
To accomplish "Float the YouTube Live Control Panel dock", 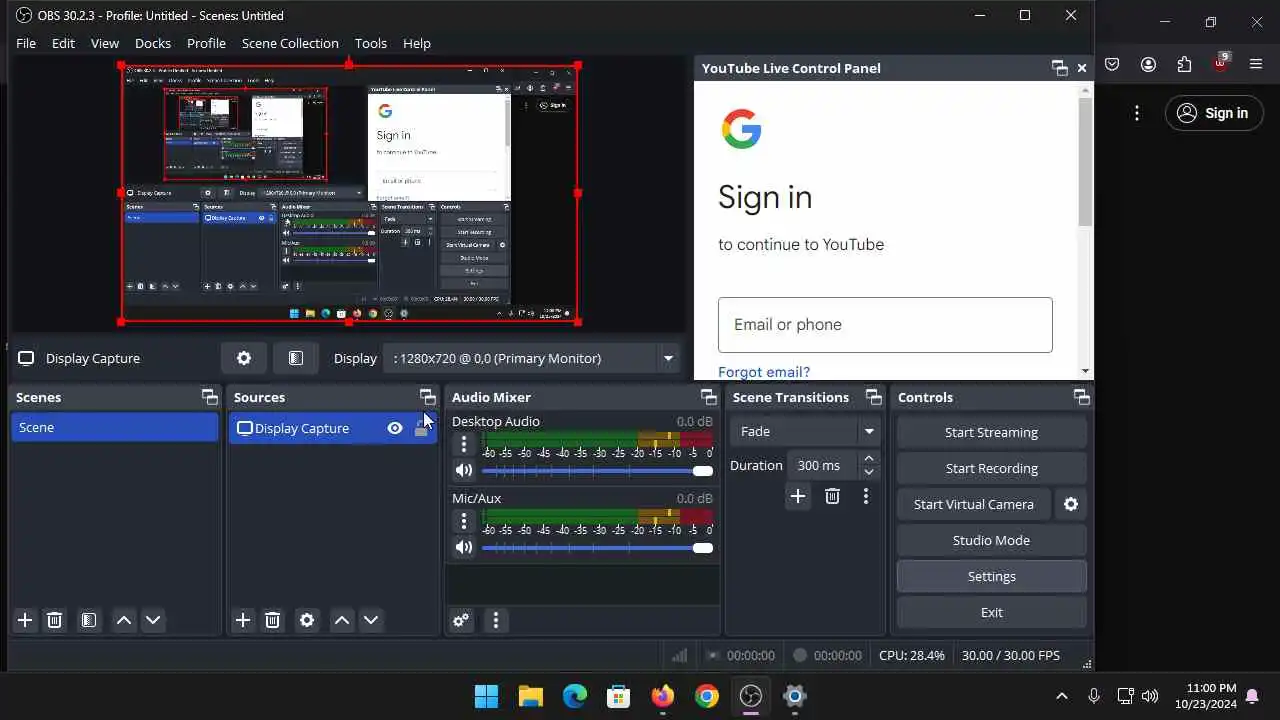I will coord(1060,68).
